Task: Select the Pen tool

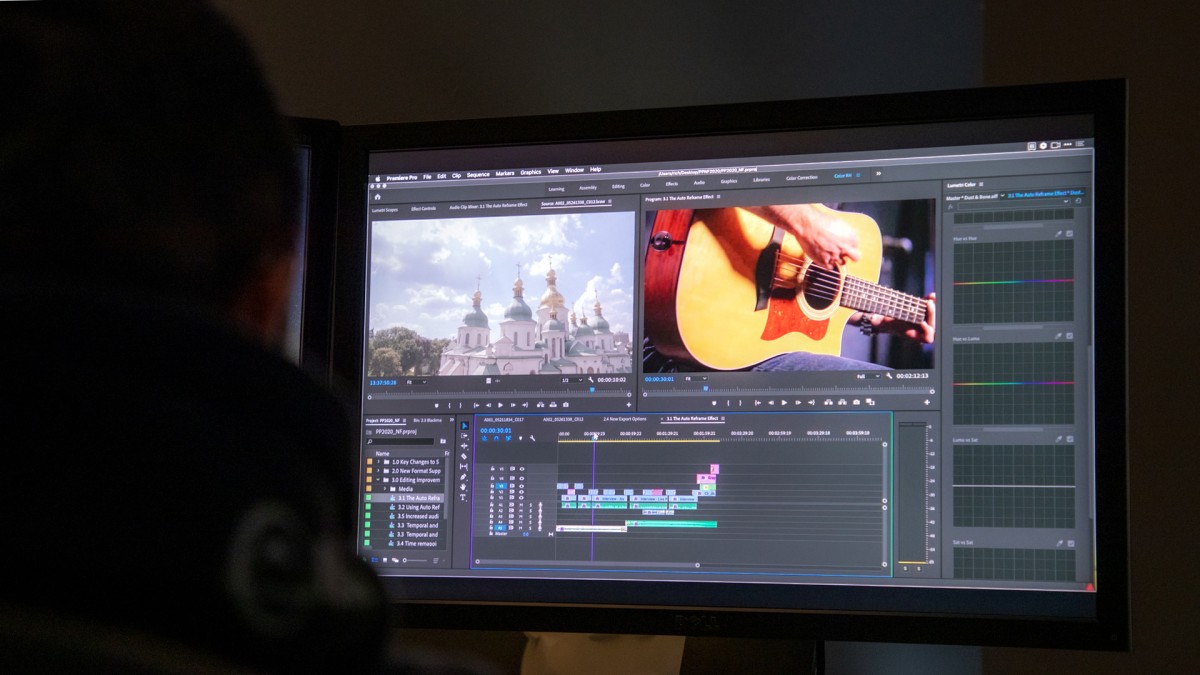Action: (x=463, y=477)
